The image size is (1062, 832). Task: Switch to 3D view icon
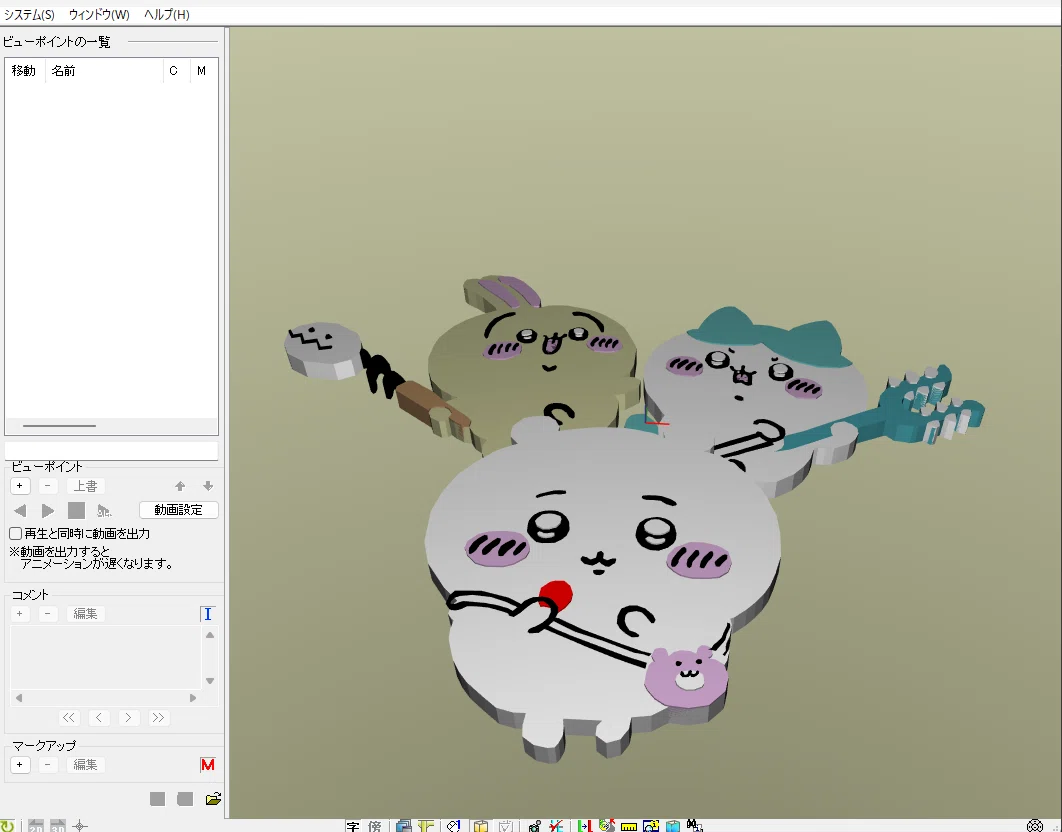[58, 826]
